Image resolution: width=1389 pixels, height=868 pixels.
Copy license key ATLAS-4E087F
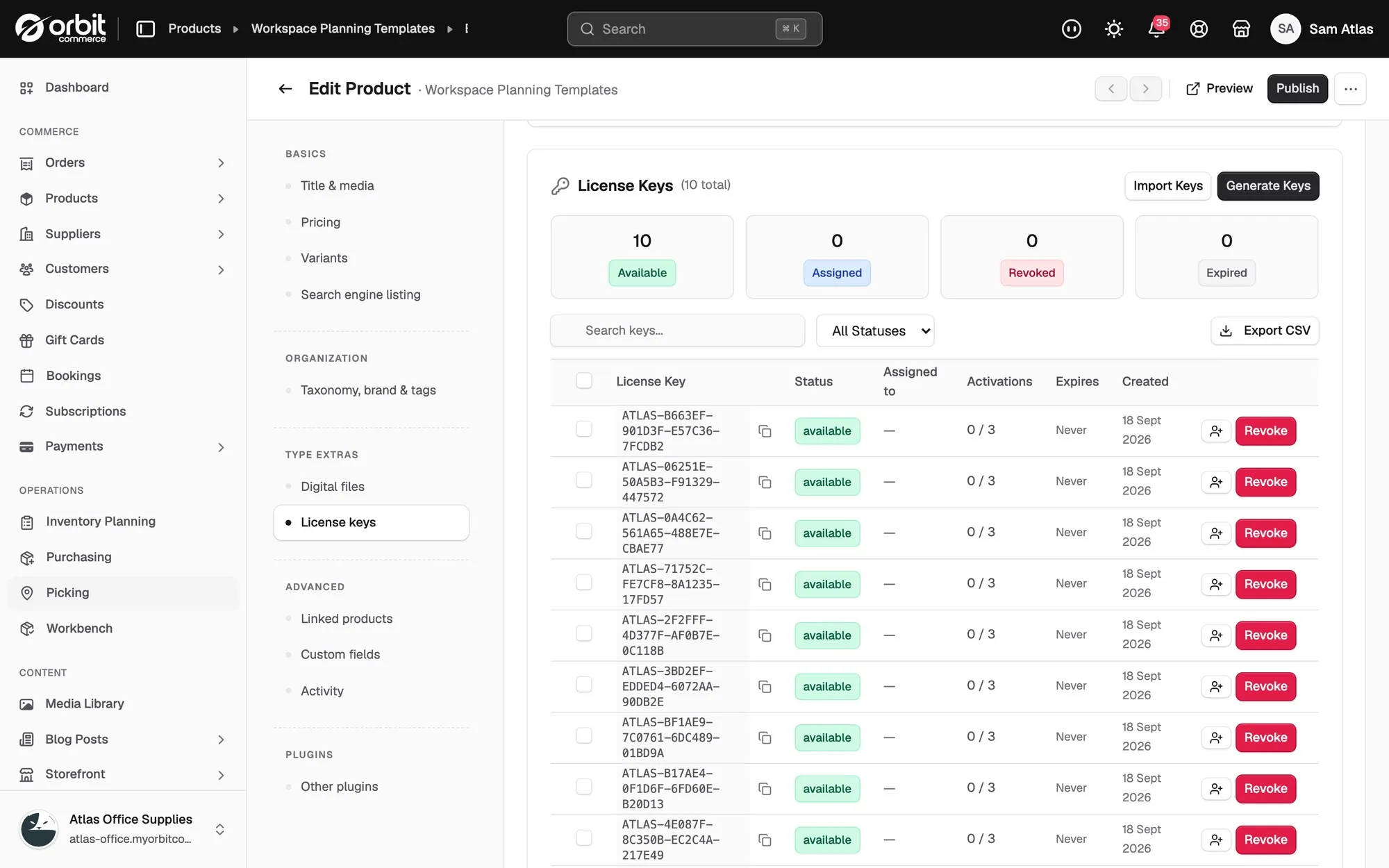[765, 840]
